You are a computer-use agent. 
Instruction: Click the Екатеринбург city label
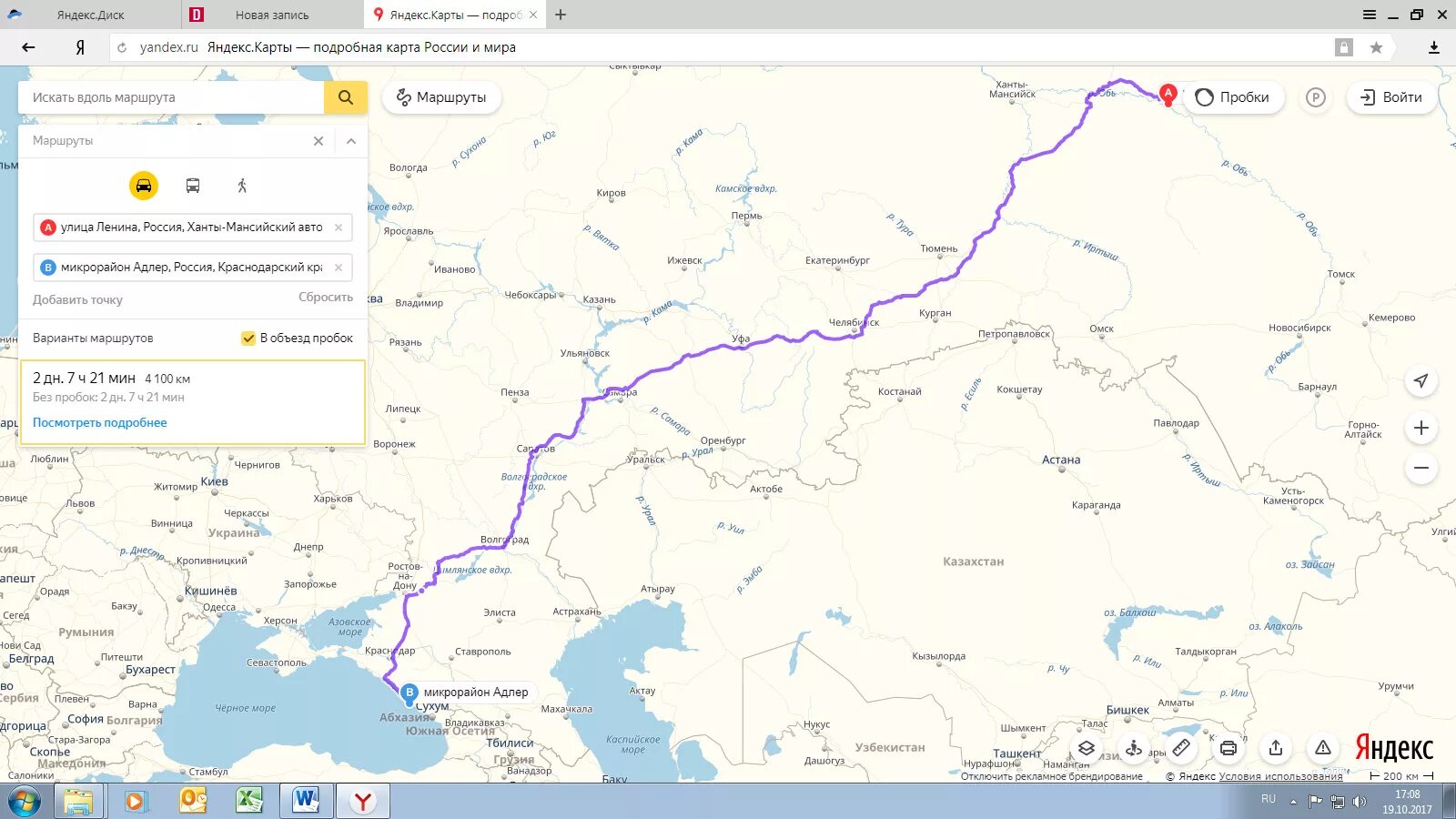point(837,260)
